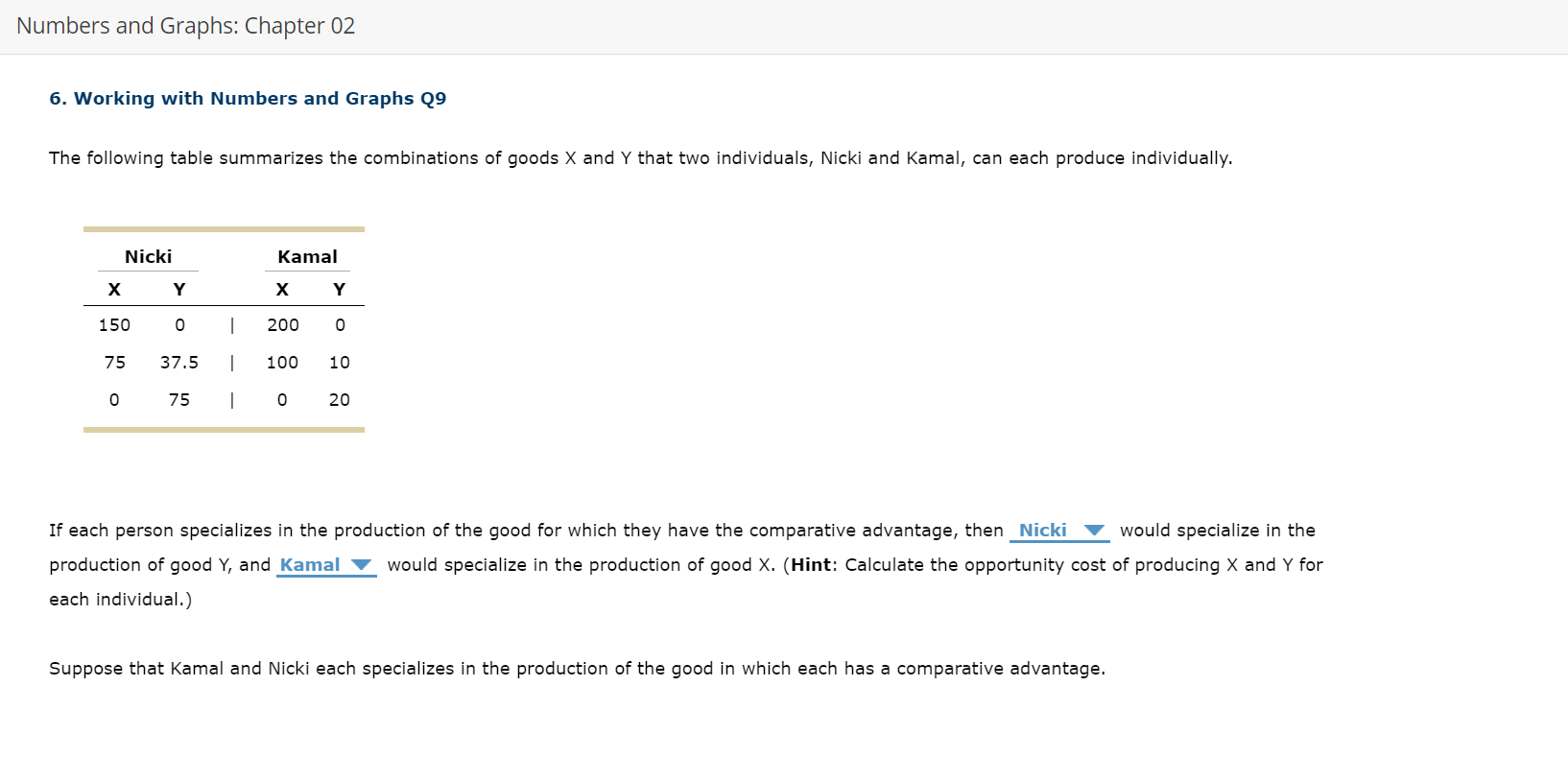Click the 20 value under Kamal's Y column
The height and width of the screenshot is (781, 1568).
click(x=339, y=399)
